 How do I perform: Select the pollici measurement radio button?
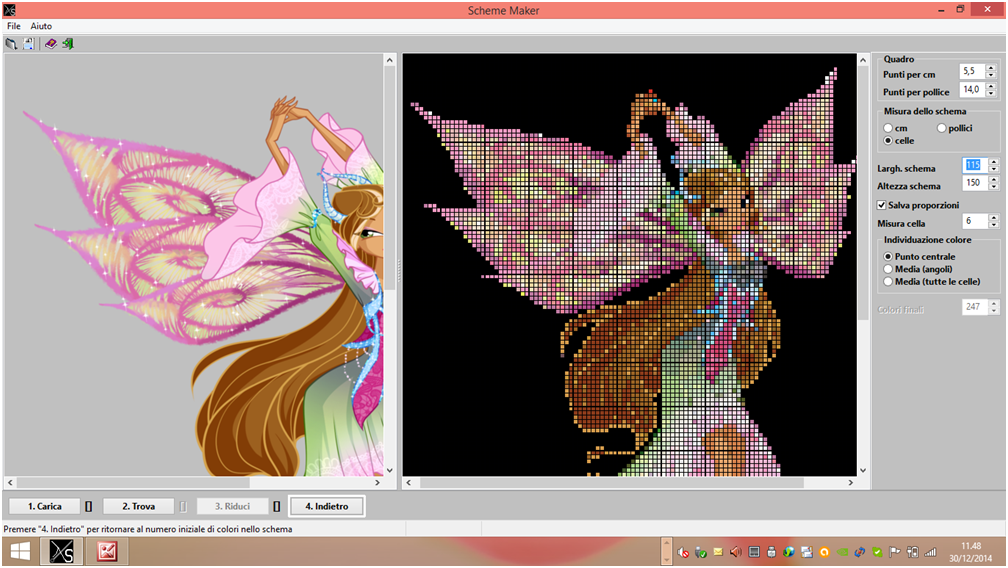click(x=942, y=129)
